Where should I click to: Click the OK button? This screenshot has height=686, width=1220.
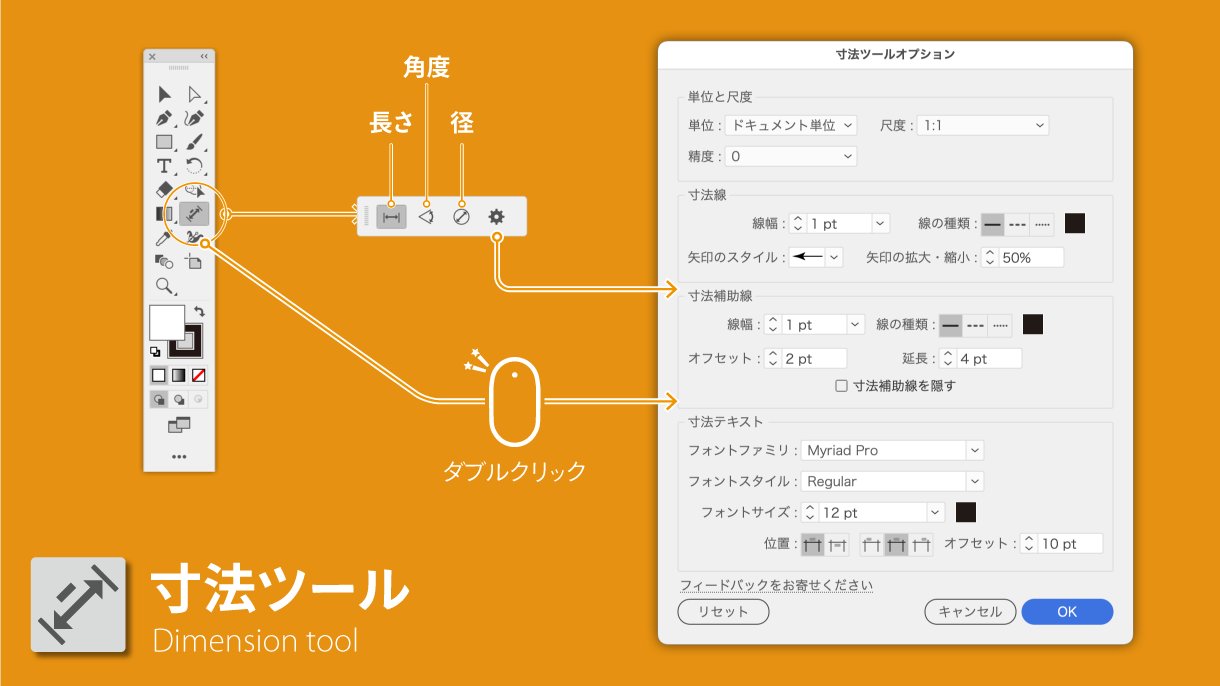[1067, 612]
